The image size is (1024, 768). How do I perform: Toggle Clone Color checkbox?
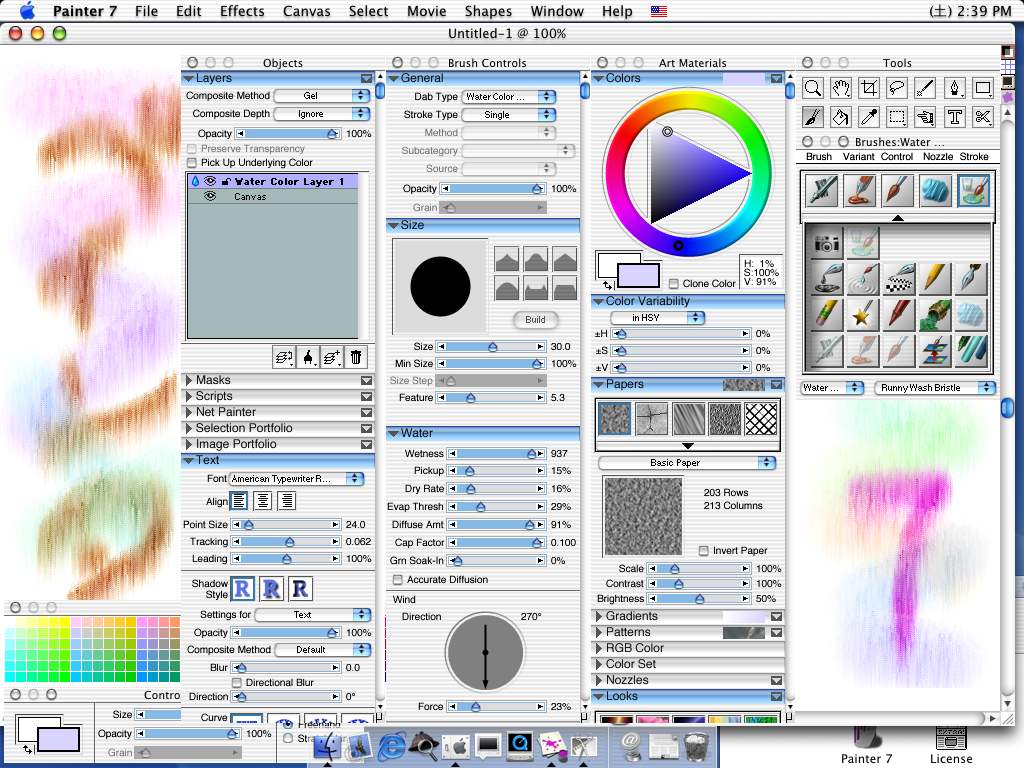coord(674,283)
